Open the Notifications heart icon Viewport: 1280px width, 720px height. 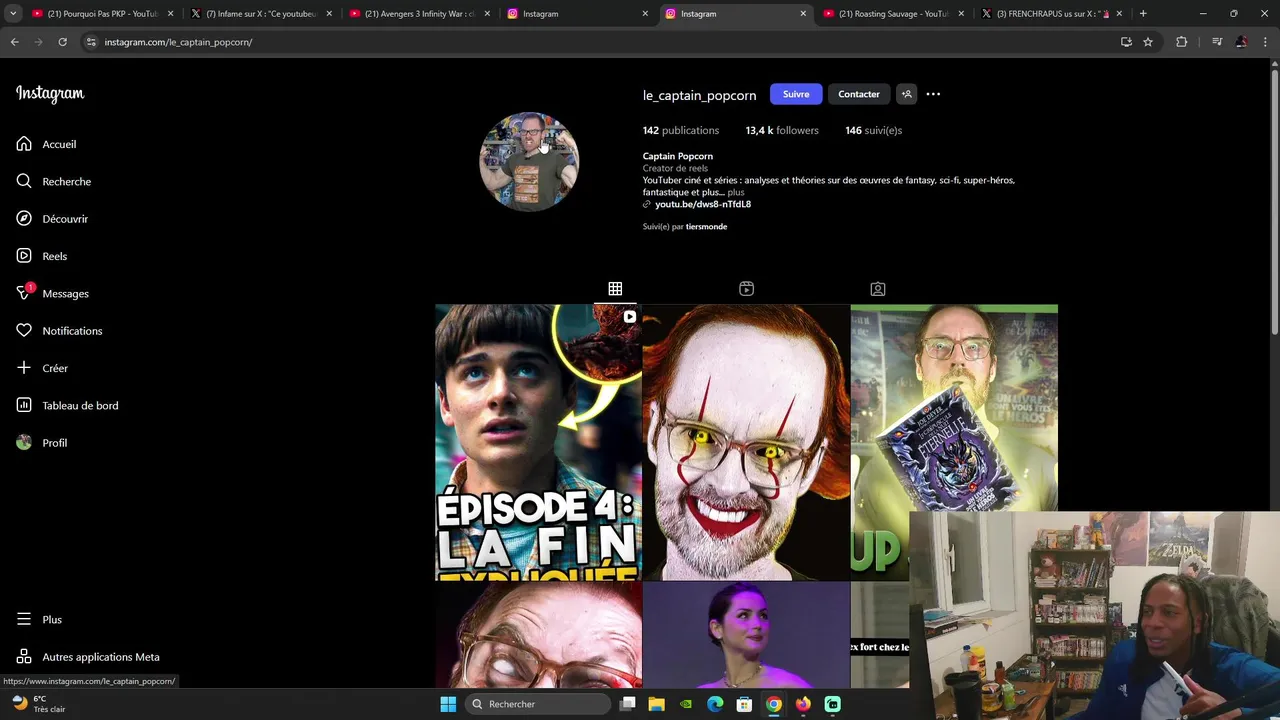(x=24, y=330)
